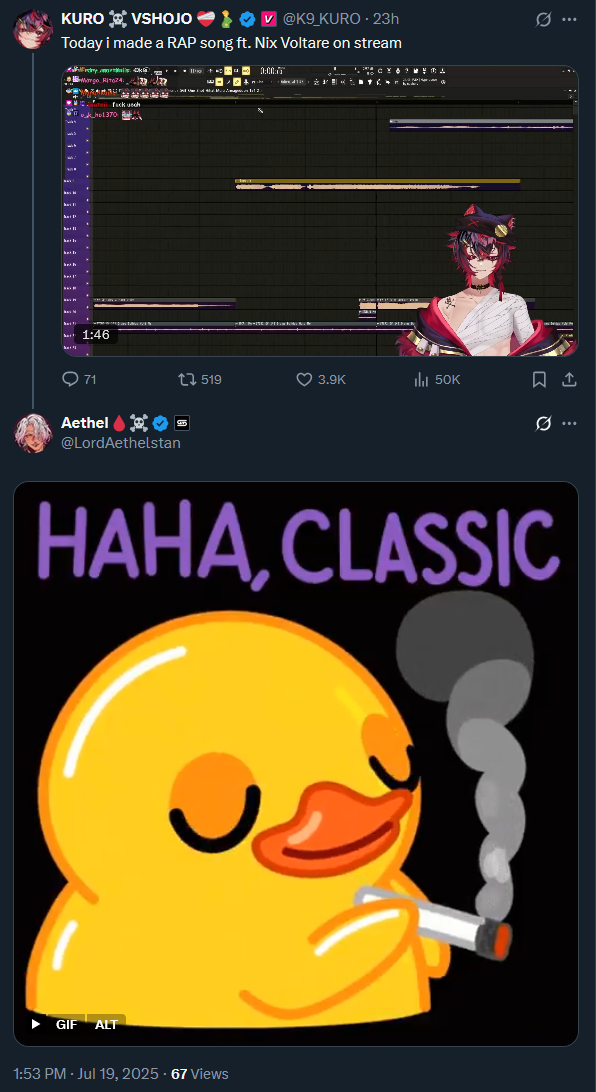Click the Grok icon on KURO's tweet
Image resolution: width=596 pixels, height=1092 pixels.
(x=544, y=20)
